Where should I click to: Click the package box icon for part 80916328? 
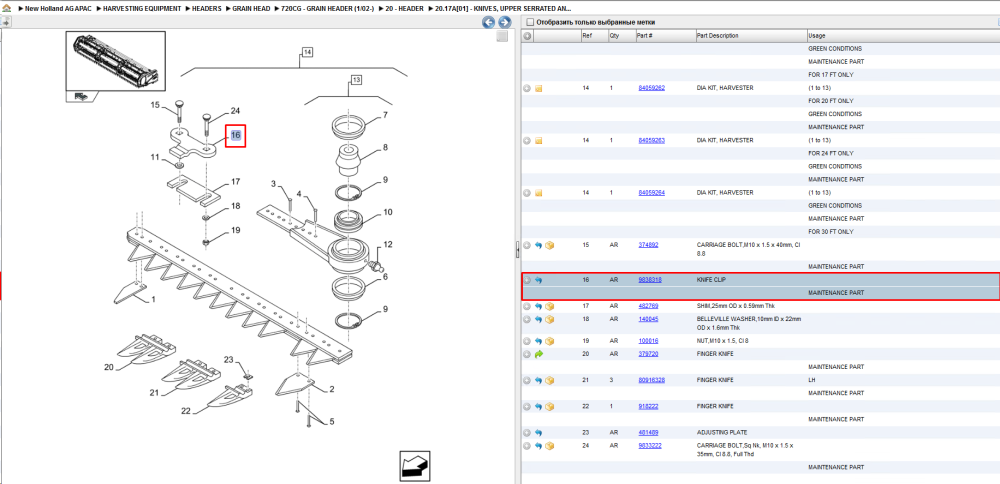coord(549,380)
